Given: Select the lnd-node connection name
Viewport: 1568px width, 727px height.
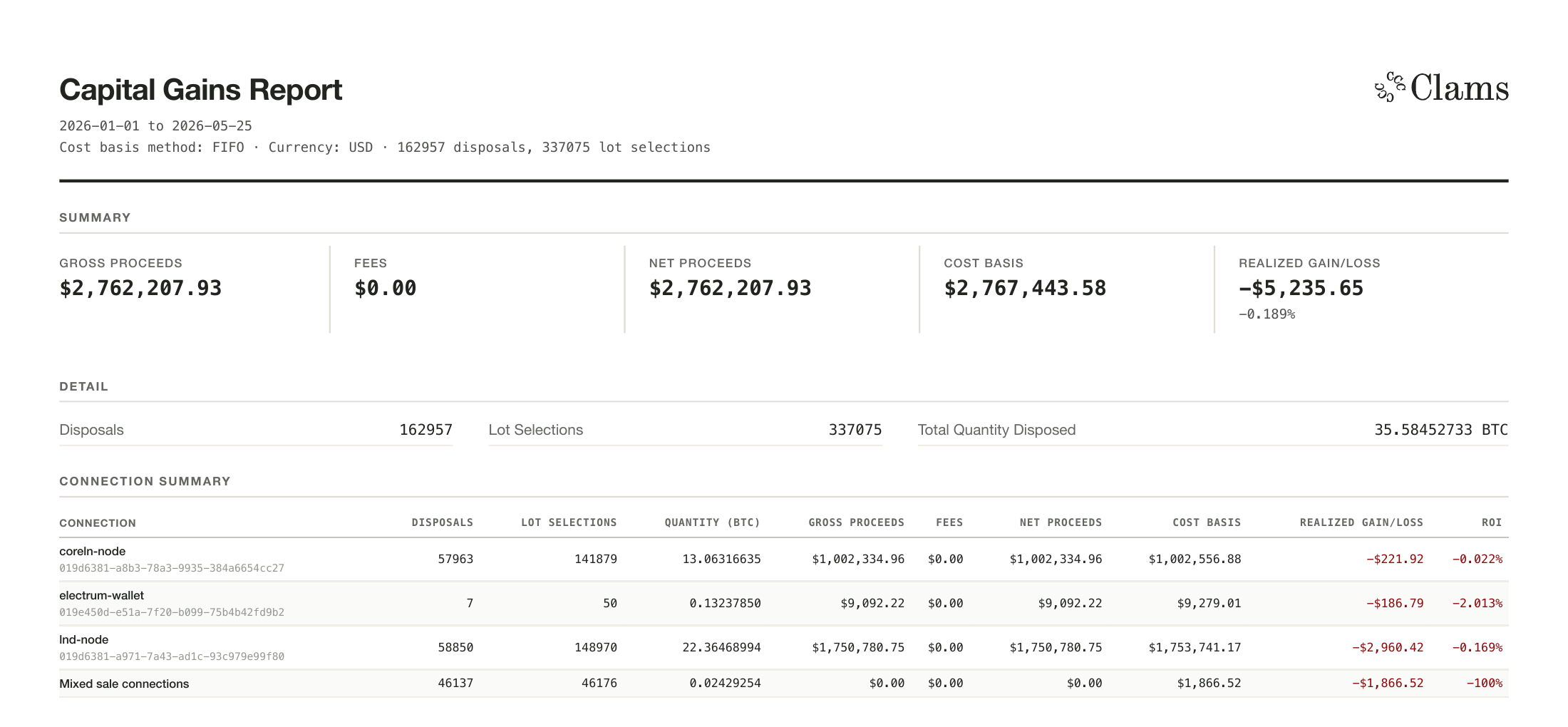Looking at the screenshot, I should pos(83,640).
